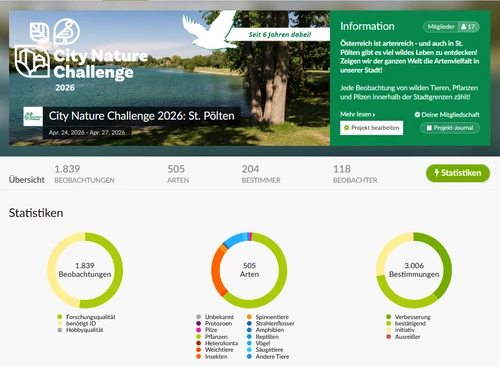500x367 pixels.
Task: Open the 118 Beobachter tab
Action: [355, 174]
